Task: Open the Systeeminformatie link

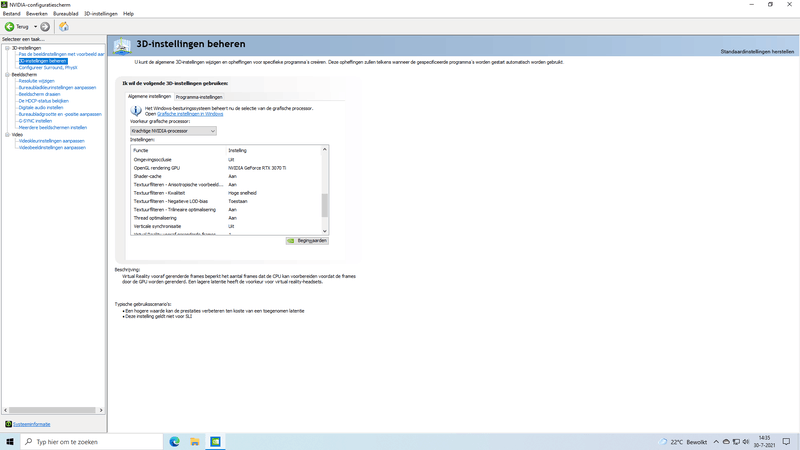Action: point(32,424)
